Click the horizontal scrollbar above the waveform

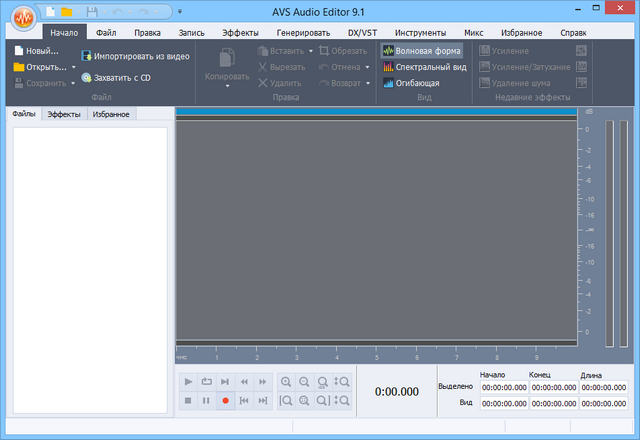(376, 114)
